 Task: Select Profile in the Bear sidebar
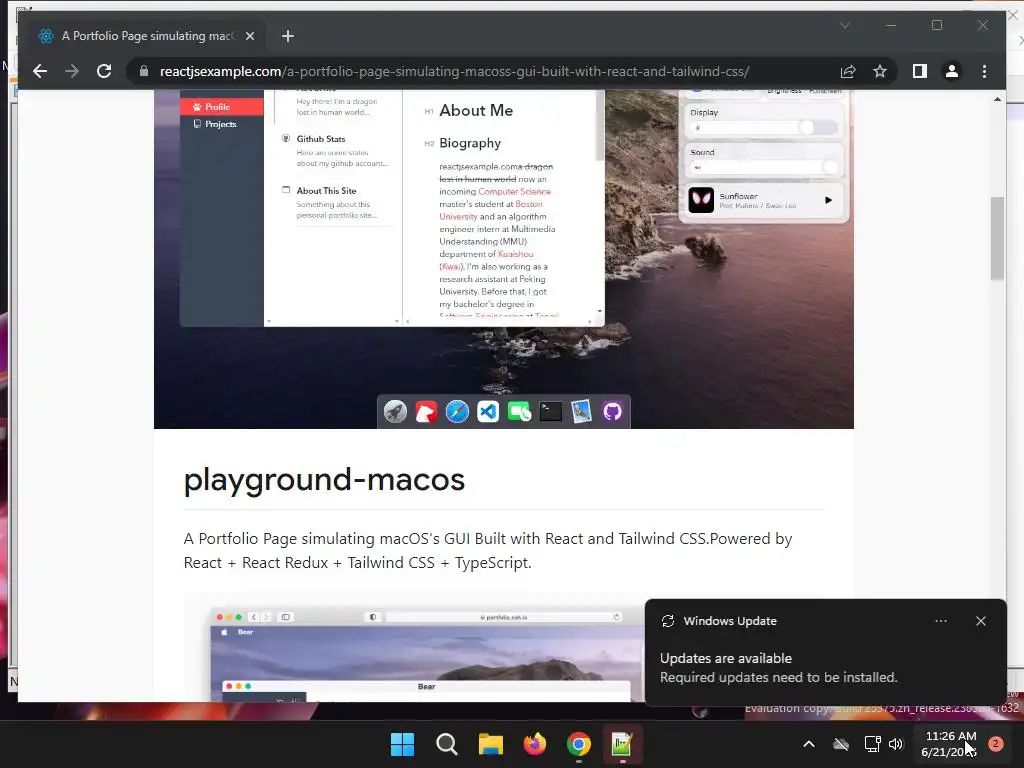(221, 106)
